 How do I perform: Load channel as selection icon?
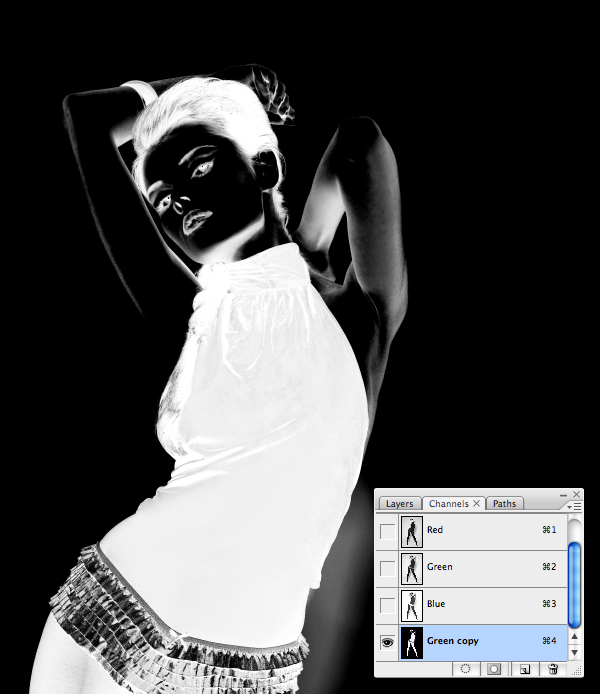(465, 669)
